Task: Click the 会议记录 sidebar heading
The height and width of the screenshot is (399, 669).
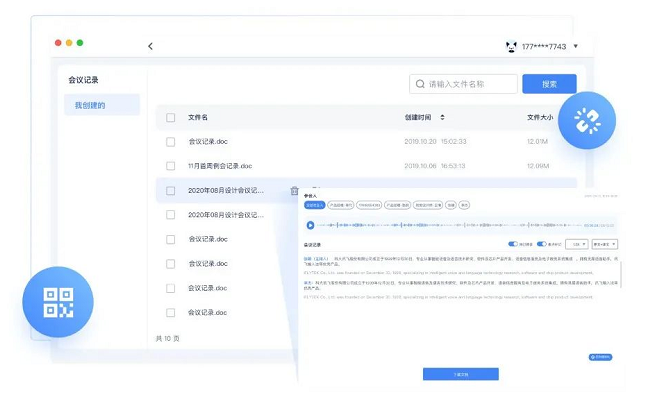Action: pyautogui.click(x=84, y=80)
